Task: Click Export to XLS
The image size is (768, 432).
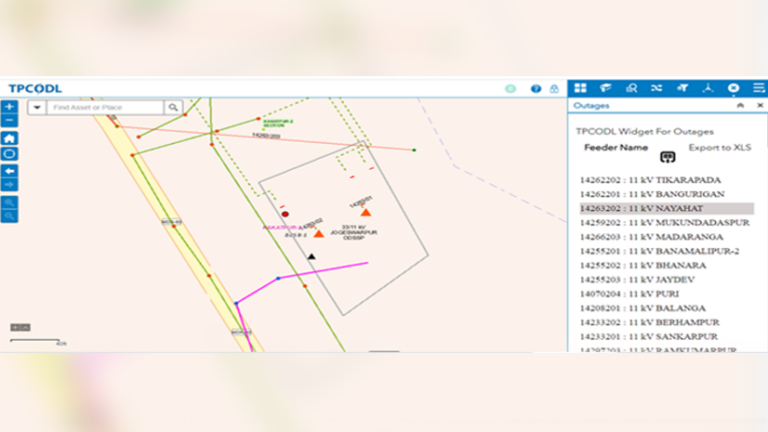Action: [x=721, y=147]
